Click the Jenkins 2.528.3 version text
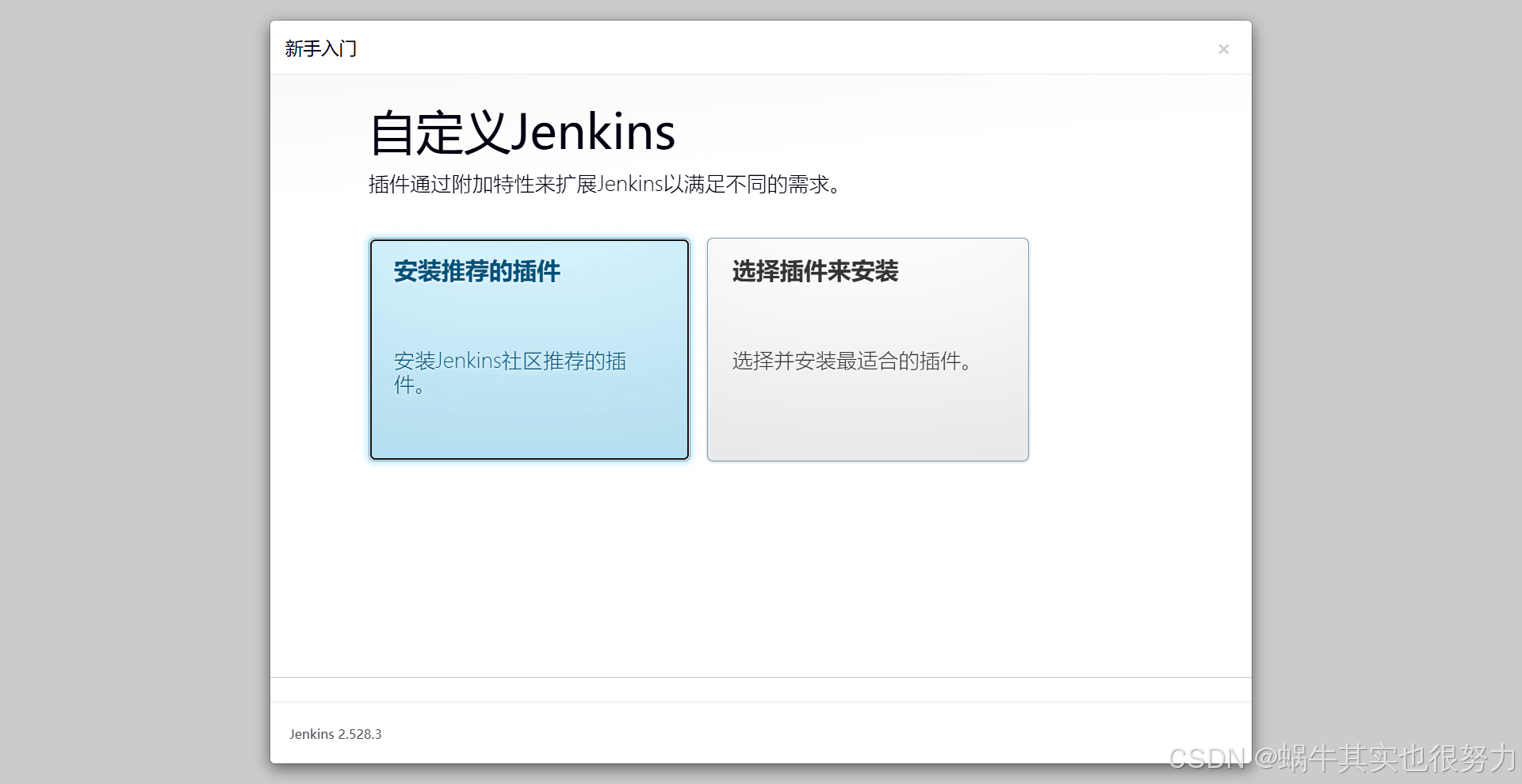Viewport: 1522px width, 784px height. 335,734
